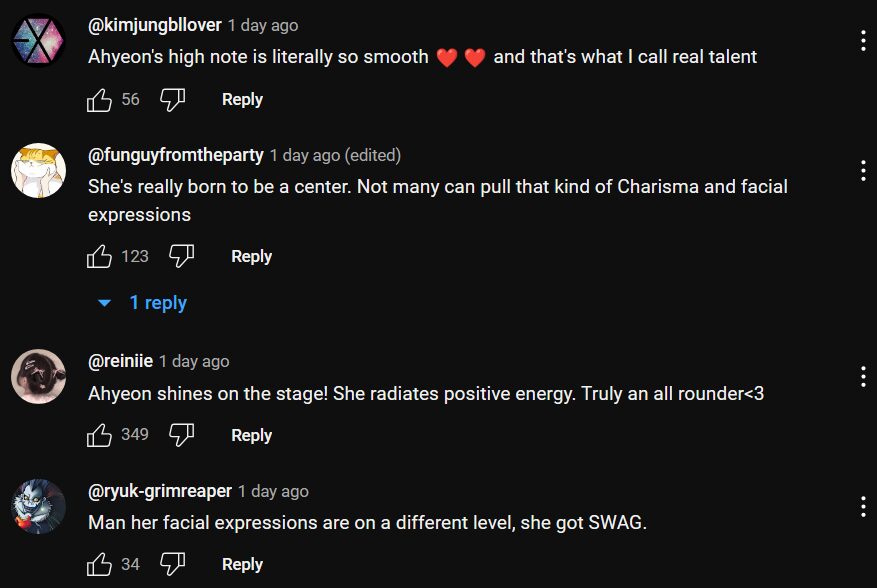Dislike the comment by @kimjungbllover

pyautogui.click(x=173, y=99)
